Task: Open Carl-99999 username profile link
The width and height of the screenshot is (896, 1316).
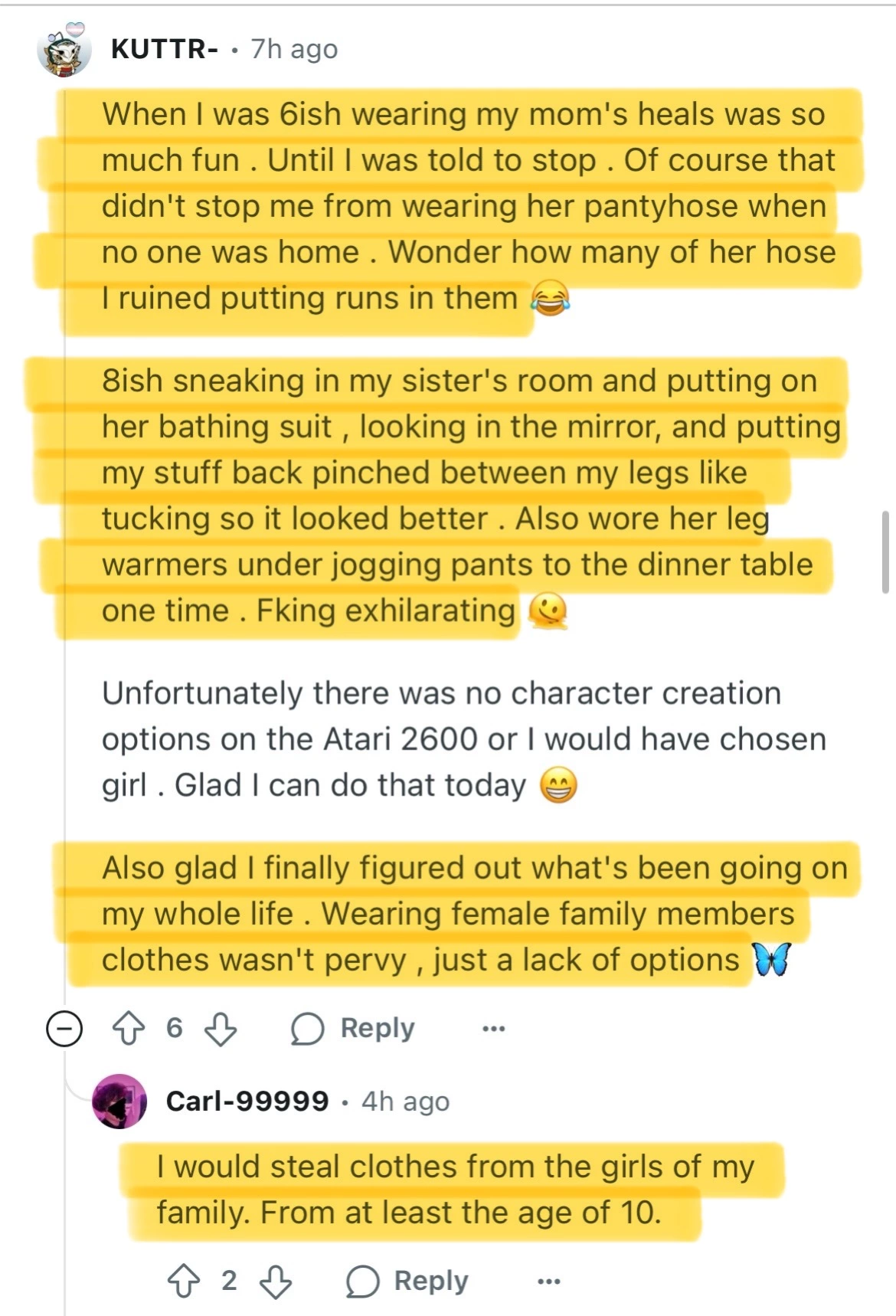Action: point(247,1102)
